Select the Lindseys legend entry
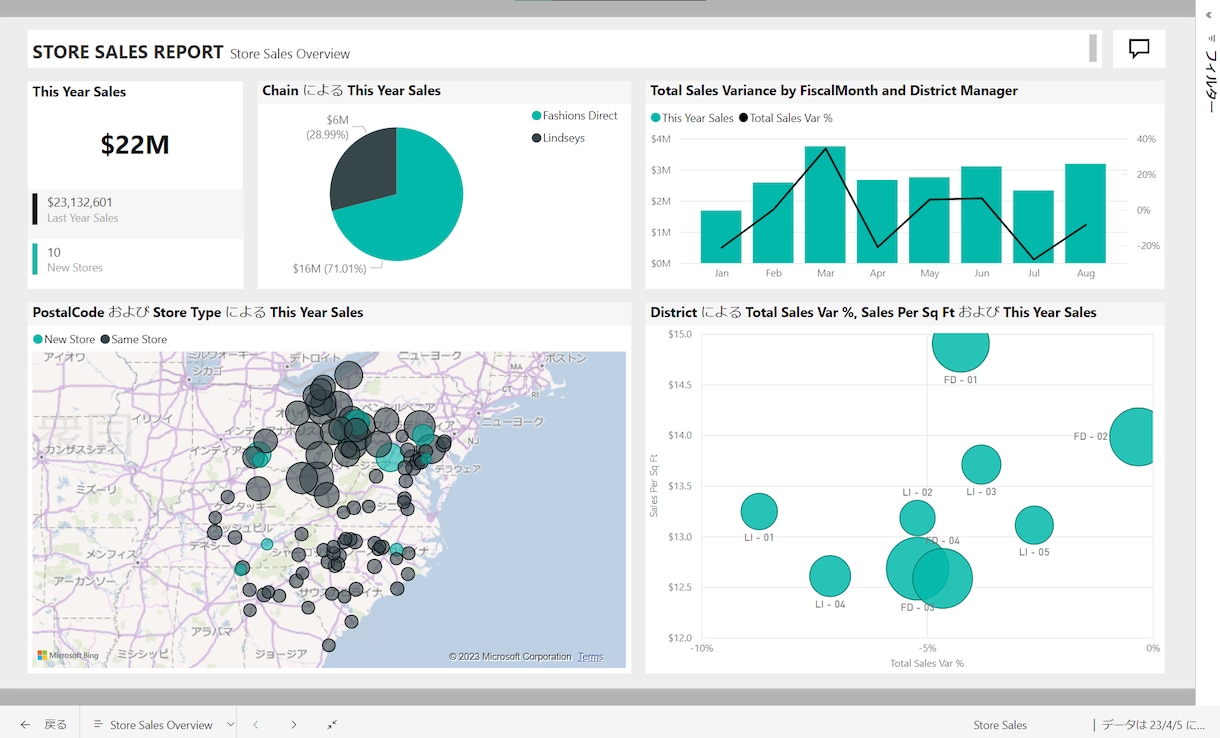Image resolution: width=1220 pixels, height=738 pixels. pyautogui.click(x=558, y=138)
